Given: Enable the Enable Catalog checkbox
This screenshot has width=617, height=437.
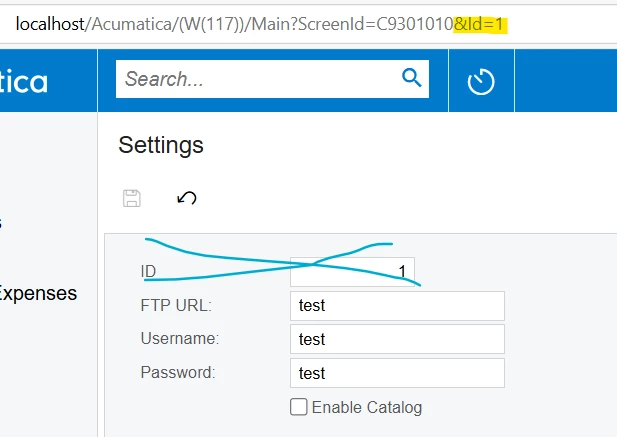Looking at the screenshot, I should 298,407.
